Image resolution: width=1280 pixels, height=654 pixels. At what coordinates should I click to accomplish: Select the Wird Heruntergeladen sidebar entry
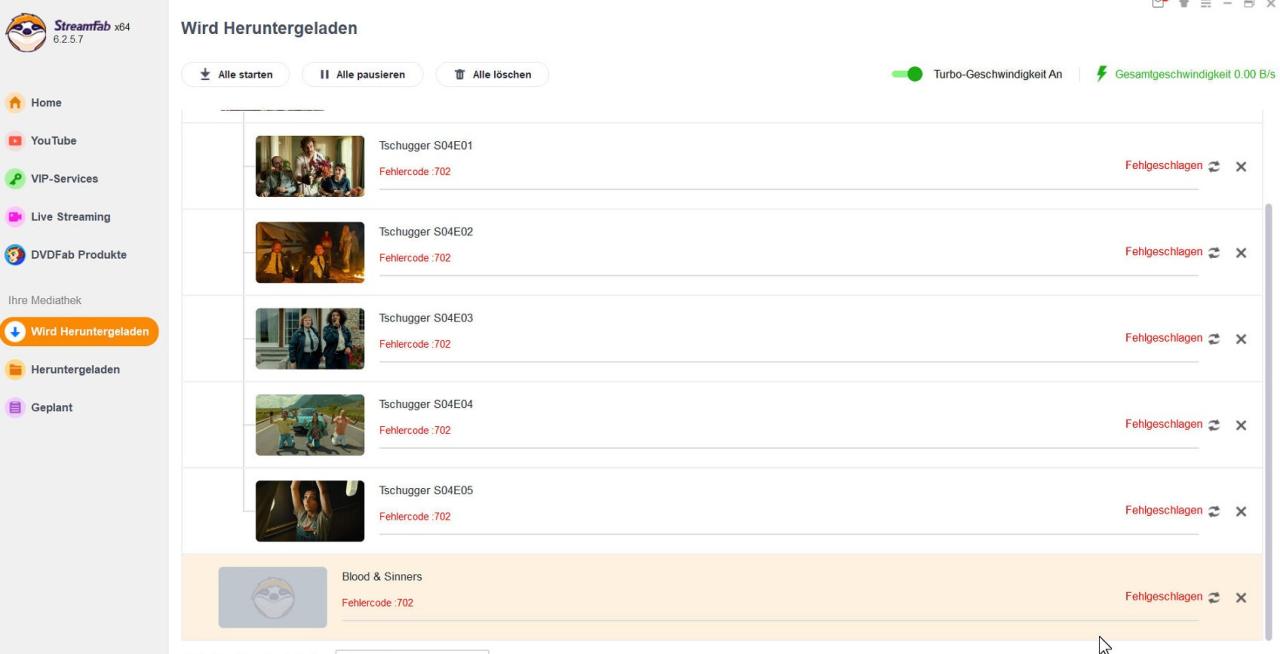point(80,332)
